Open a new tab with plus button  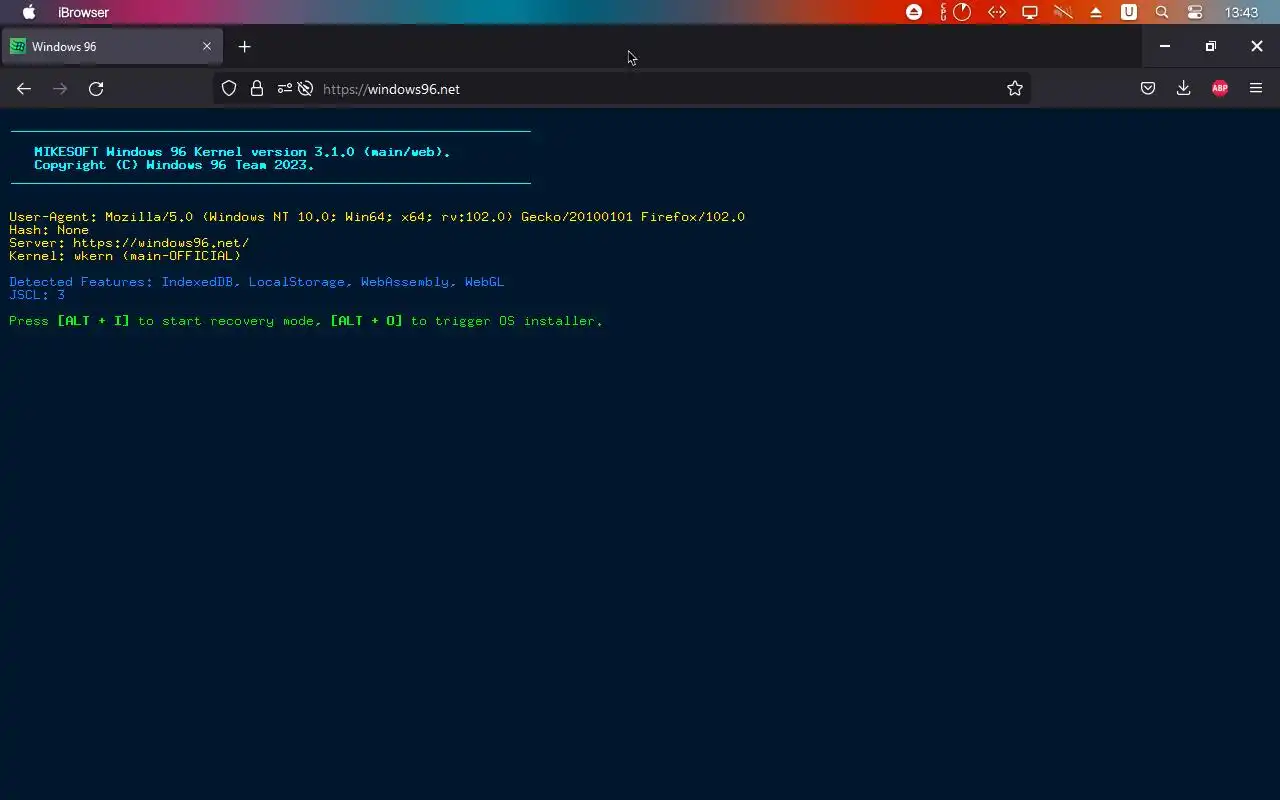click(x=244, y=46)
